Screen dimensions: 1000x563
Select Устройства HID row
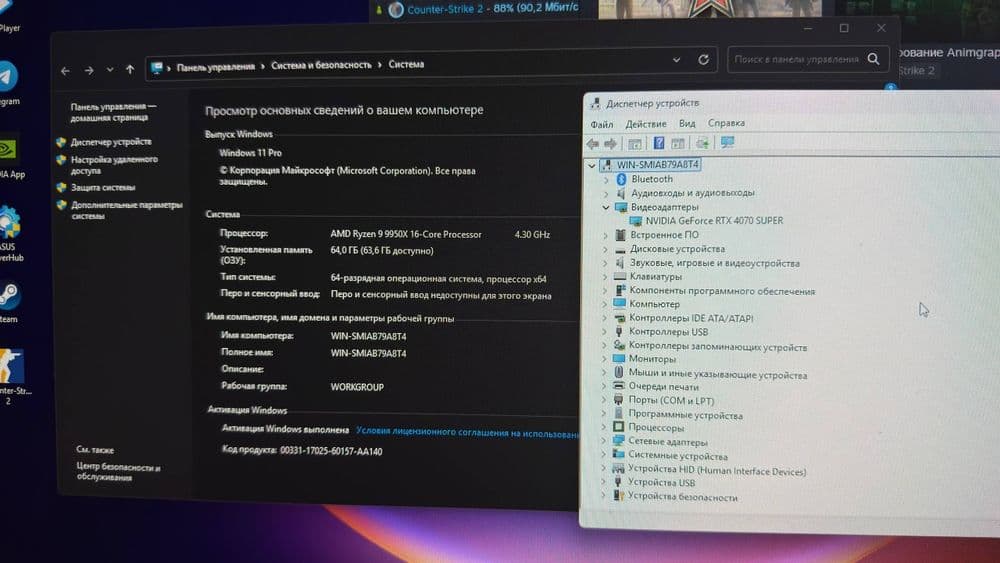tap(717, 471)
